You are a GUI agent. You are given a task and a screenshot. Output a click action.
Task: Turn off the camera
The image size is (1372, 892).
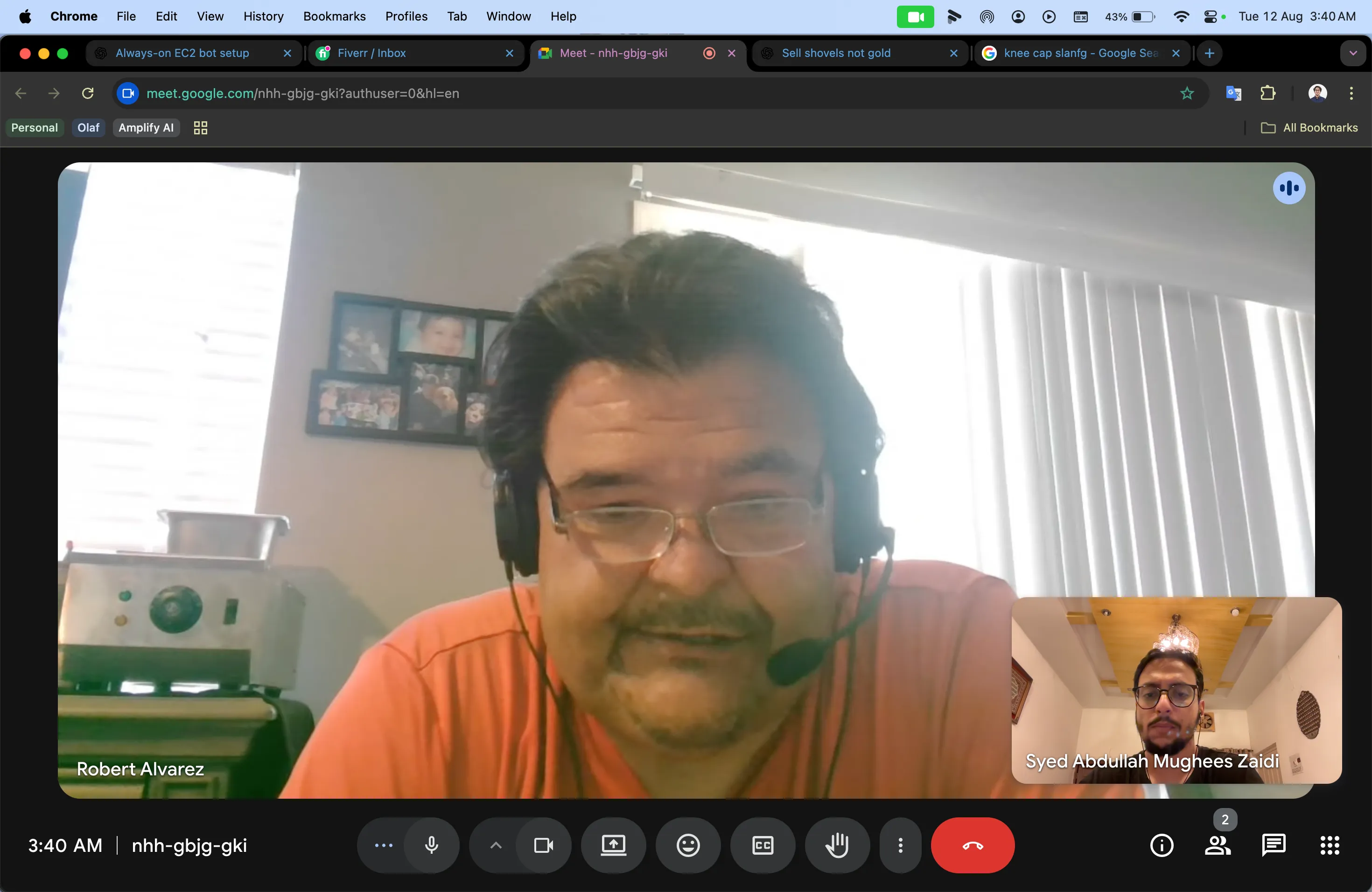tap(543, 845)
